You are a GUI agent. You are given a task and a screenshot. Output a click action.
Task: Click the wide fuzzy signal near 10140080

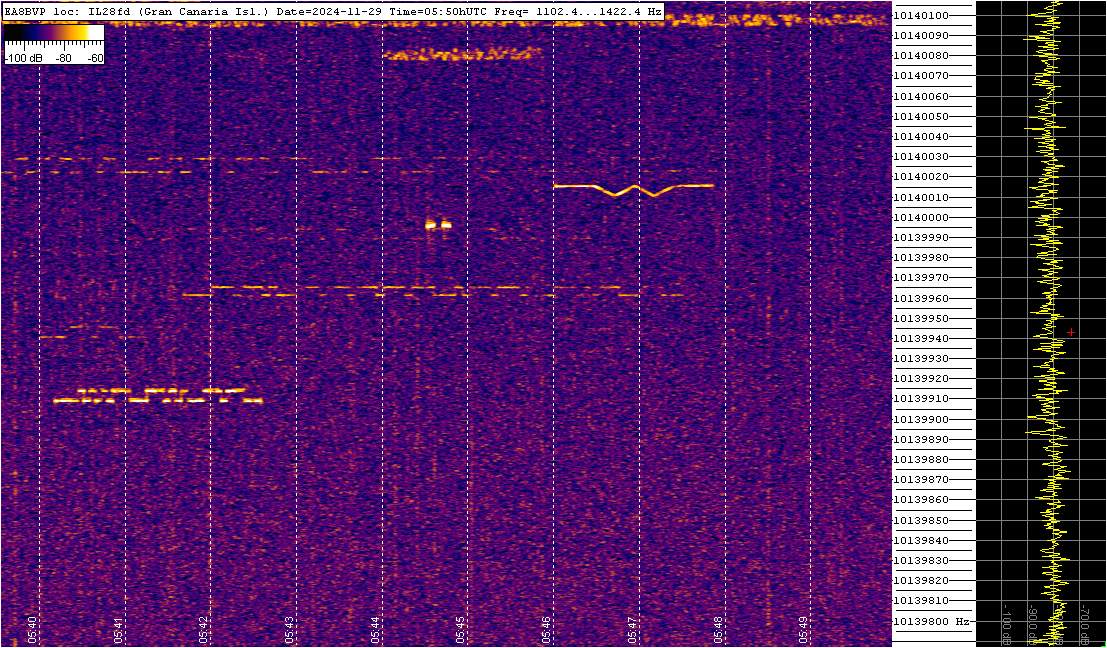pos(462,54)
